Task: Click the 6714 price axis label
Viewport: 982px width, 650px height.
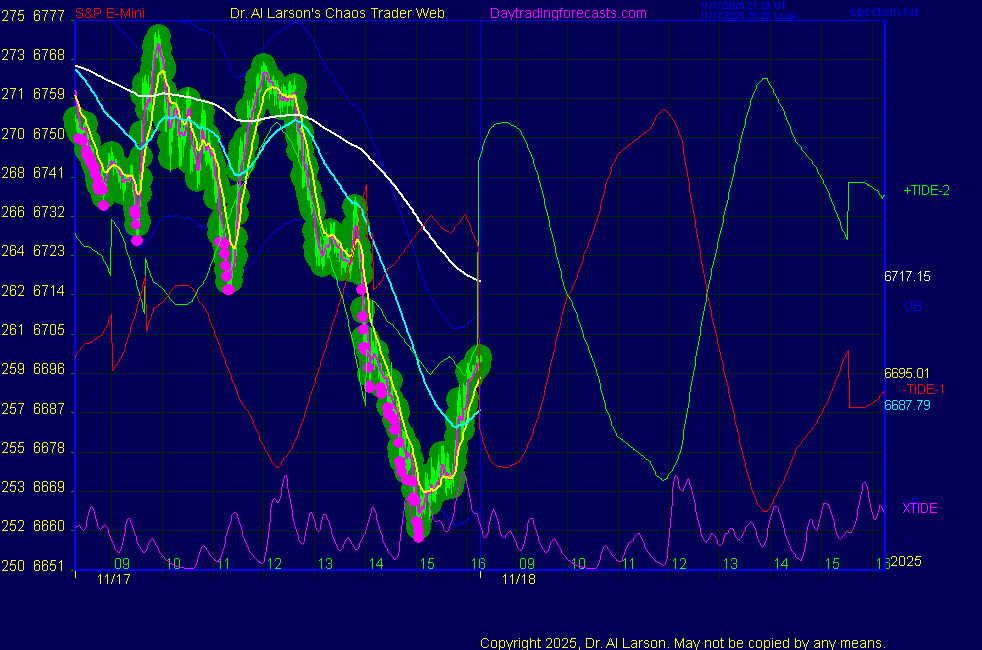Action: click(x=47, y=291)
